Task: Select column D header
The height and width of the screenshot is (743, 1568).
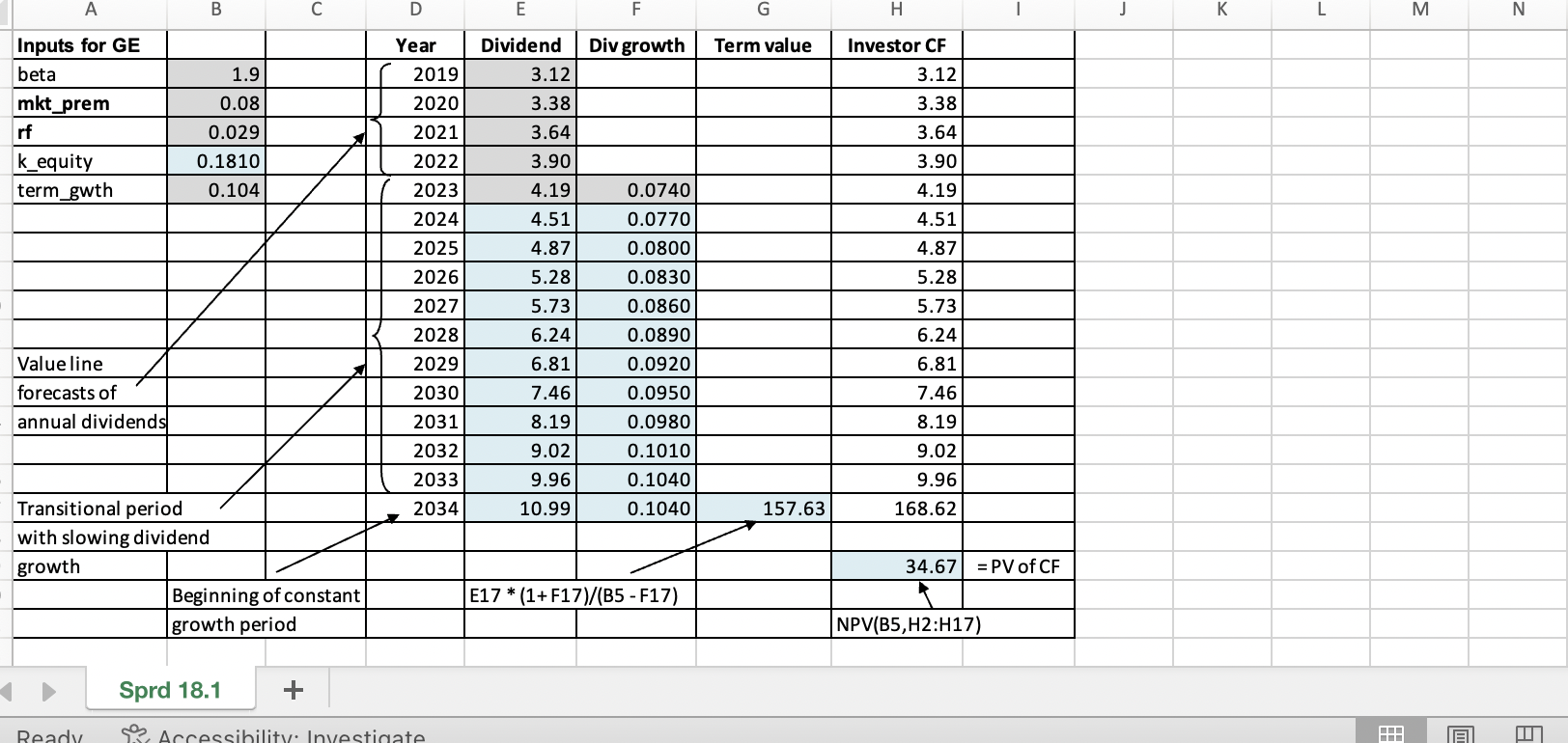Action: (415, 10)
